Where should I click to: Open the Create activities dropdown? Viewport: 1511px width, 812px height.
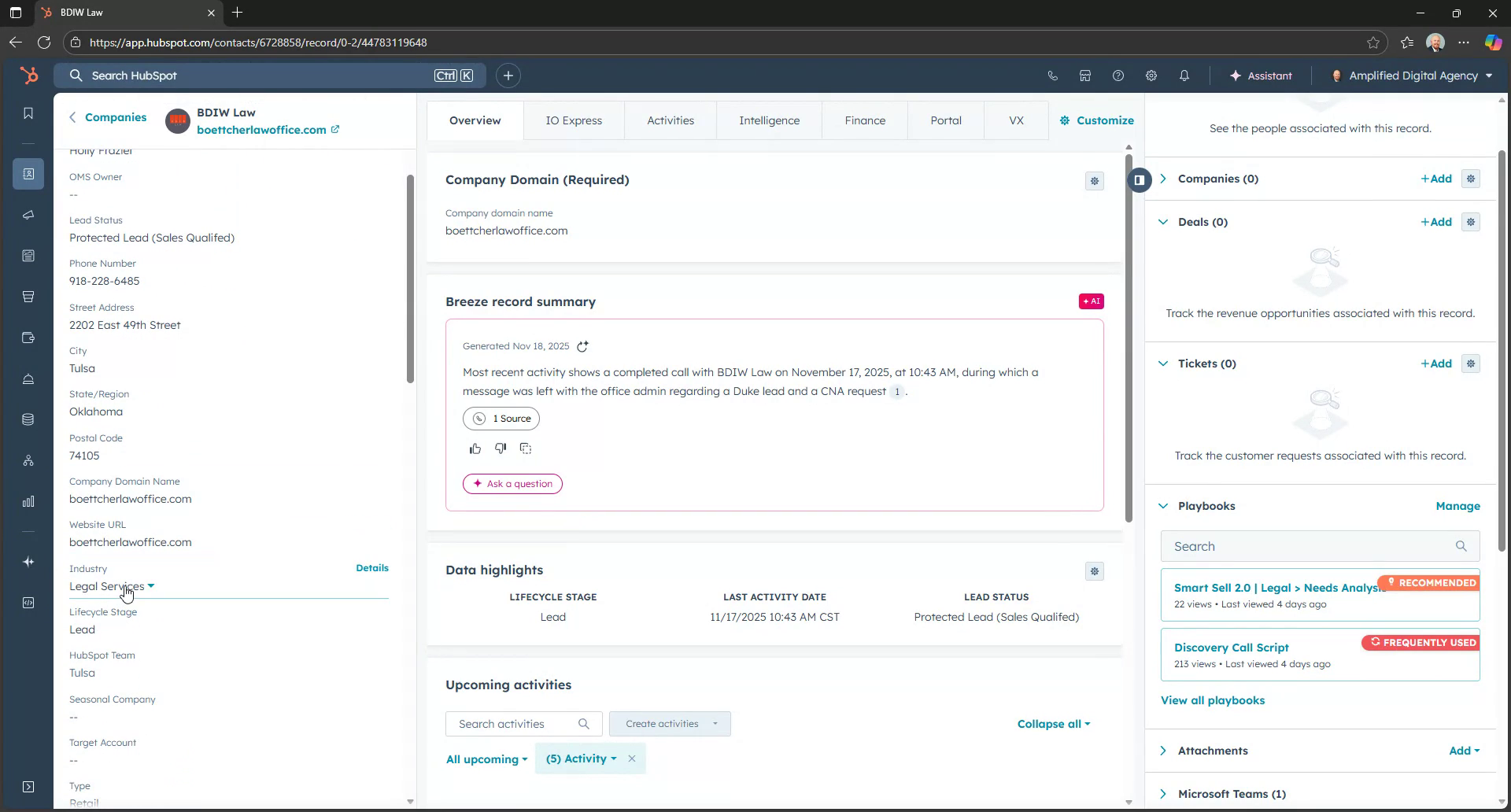pyautogui.click(x=670, y=723)
